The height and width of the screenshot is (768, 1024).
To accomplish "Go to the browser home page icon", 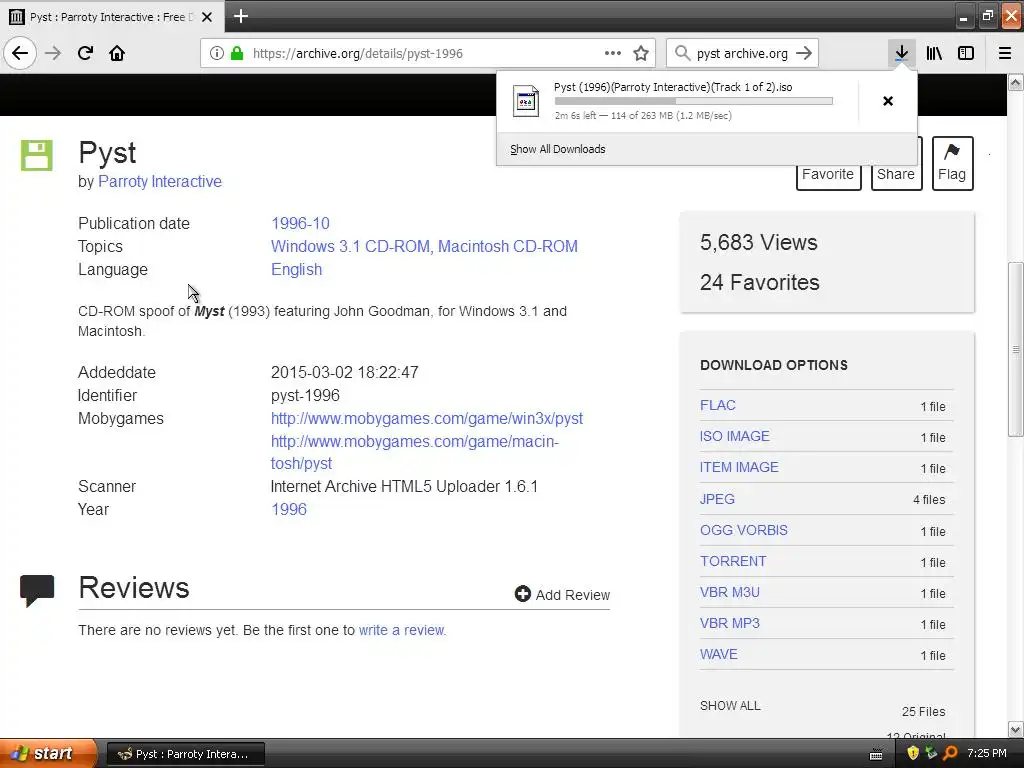I will click(117, 53).
